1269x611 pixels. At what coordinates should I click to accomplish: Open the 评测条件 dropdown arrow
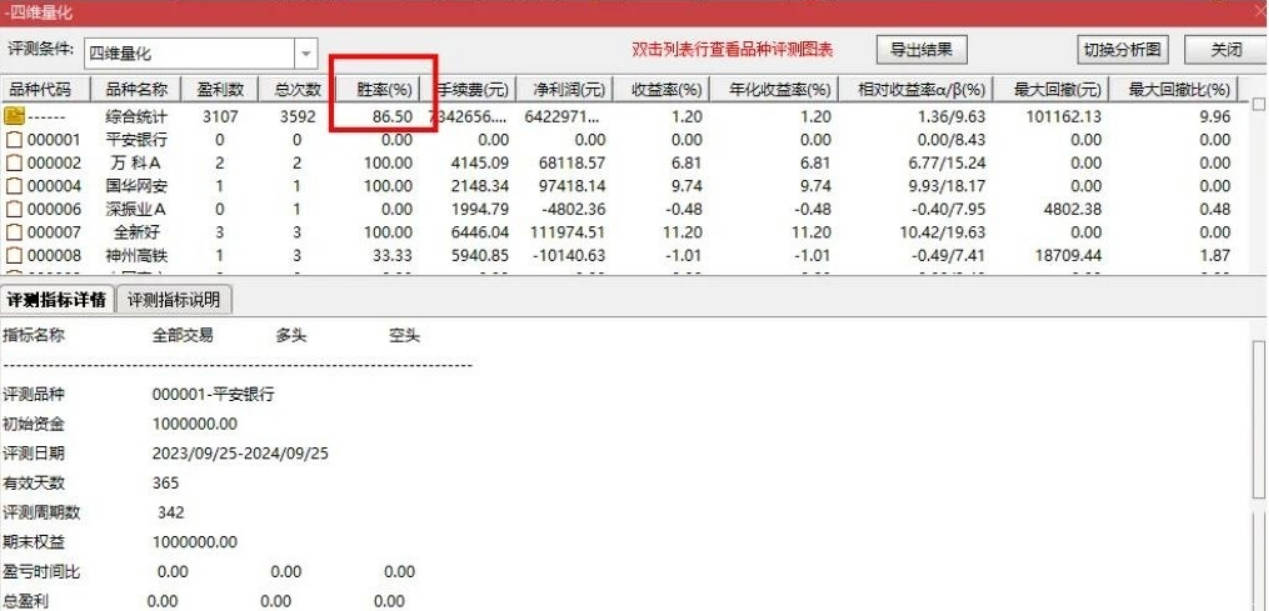click(305, 53)
